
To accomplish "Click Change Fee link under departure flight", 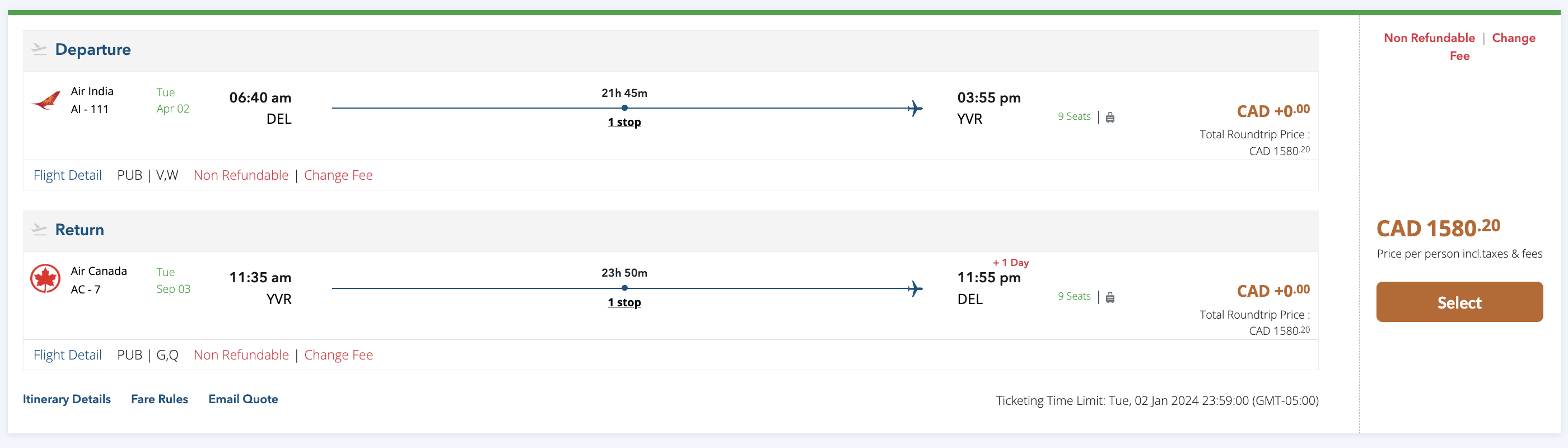I will tap(338, 175).
